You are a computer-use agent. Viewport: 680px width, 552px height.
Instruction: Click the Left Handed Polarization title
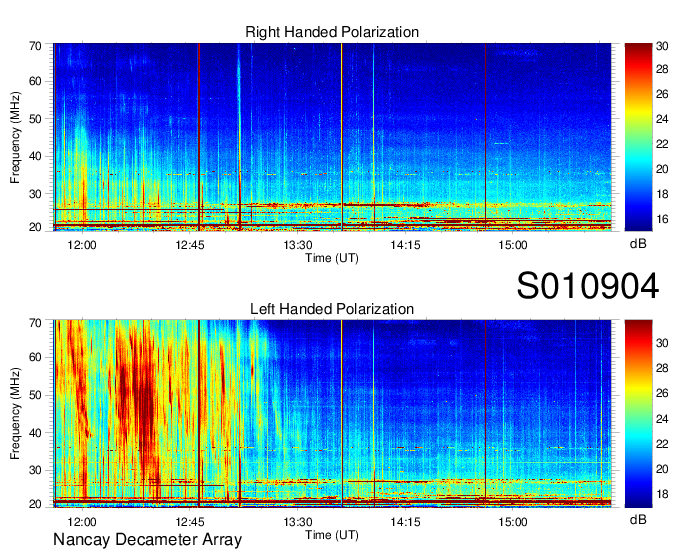pyautogui.click(x=332, y=309)
